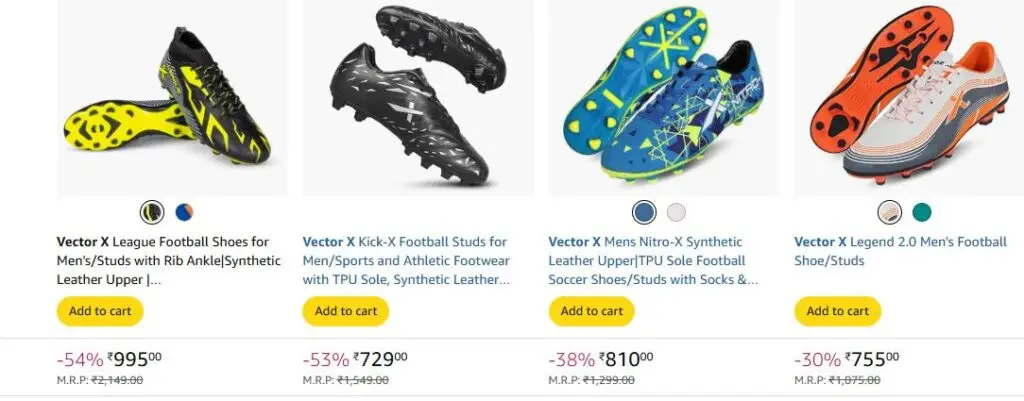Open Vector X League Football Shoes title link

coord(168,261)
